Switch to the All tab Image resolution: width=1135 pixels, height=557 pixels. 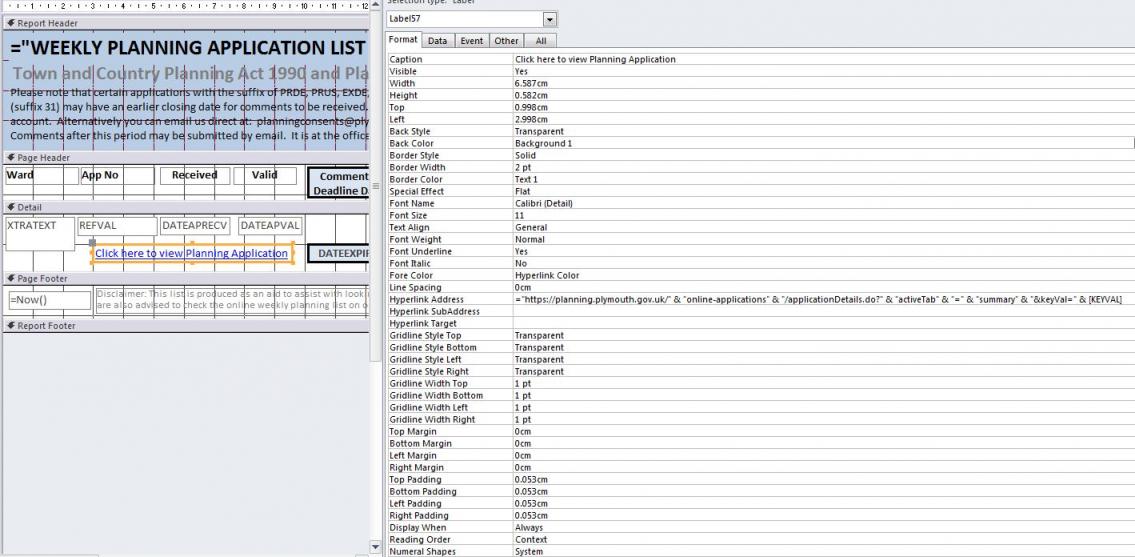(x=541, y=41)
